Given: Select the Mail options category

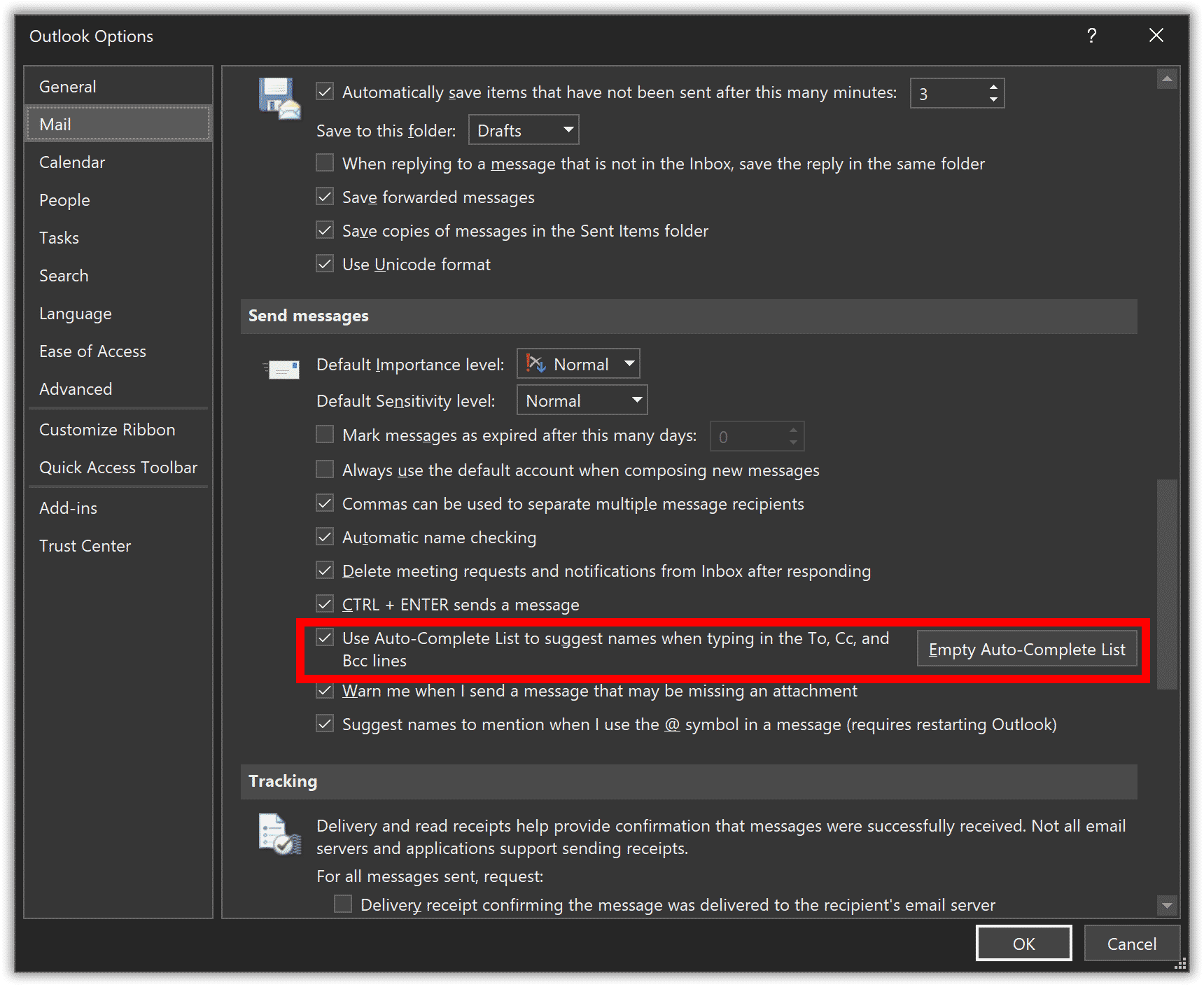Looking at the screenshot, I should click(x=118, y=125).
